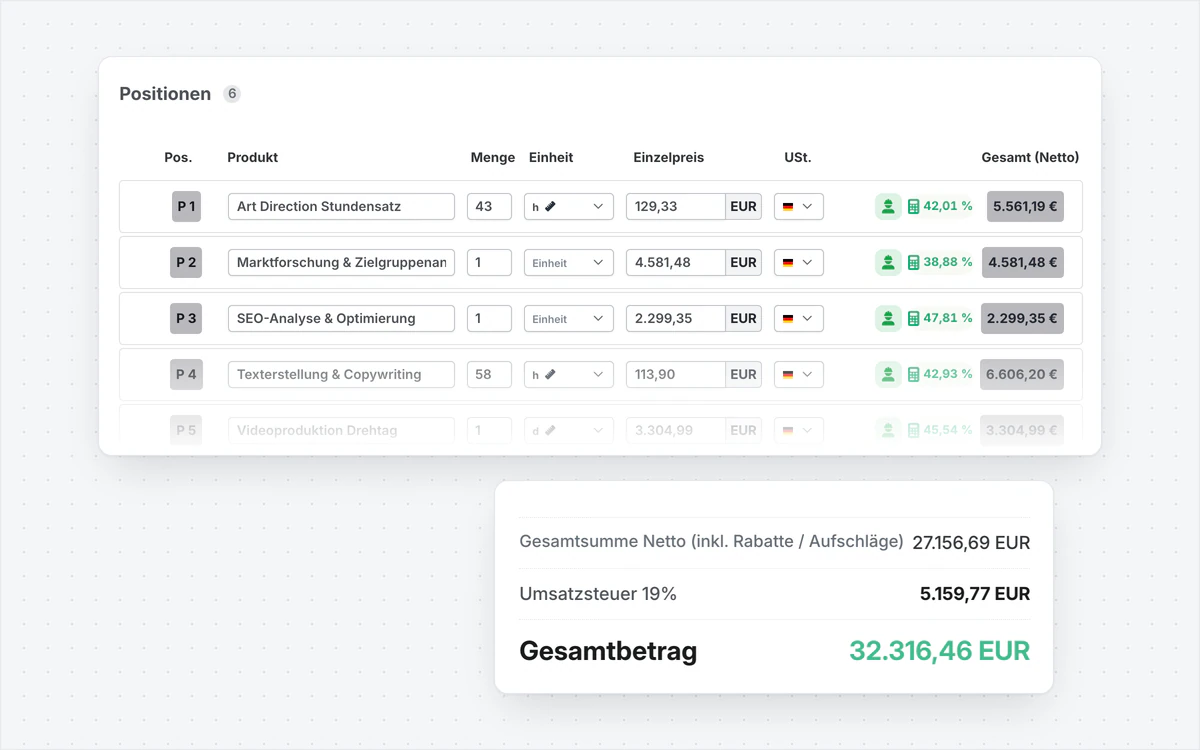Click the Produkt column header

[253, 157]
